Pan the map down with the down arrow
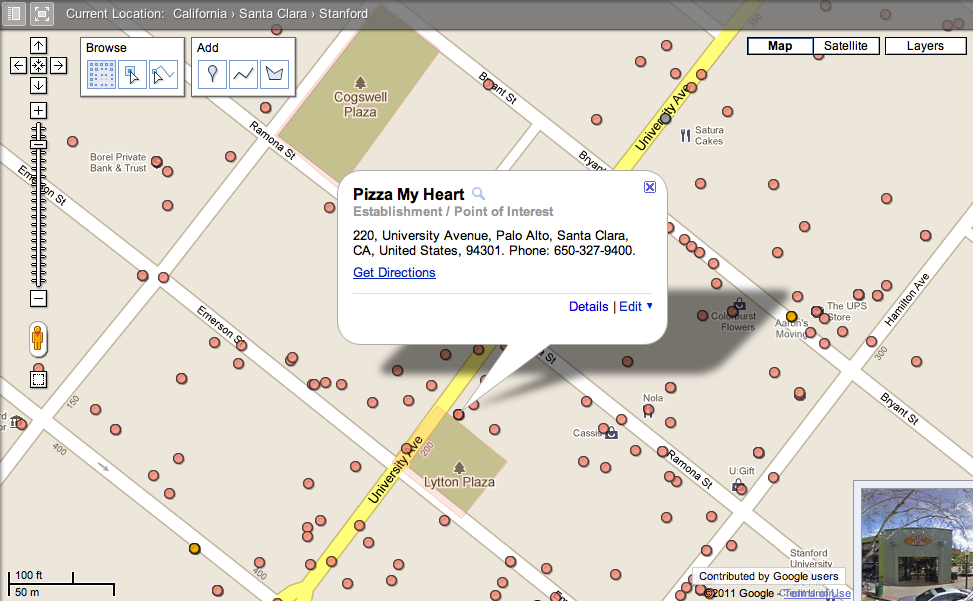973x601 pixels. (x=38, y=85)
